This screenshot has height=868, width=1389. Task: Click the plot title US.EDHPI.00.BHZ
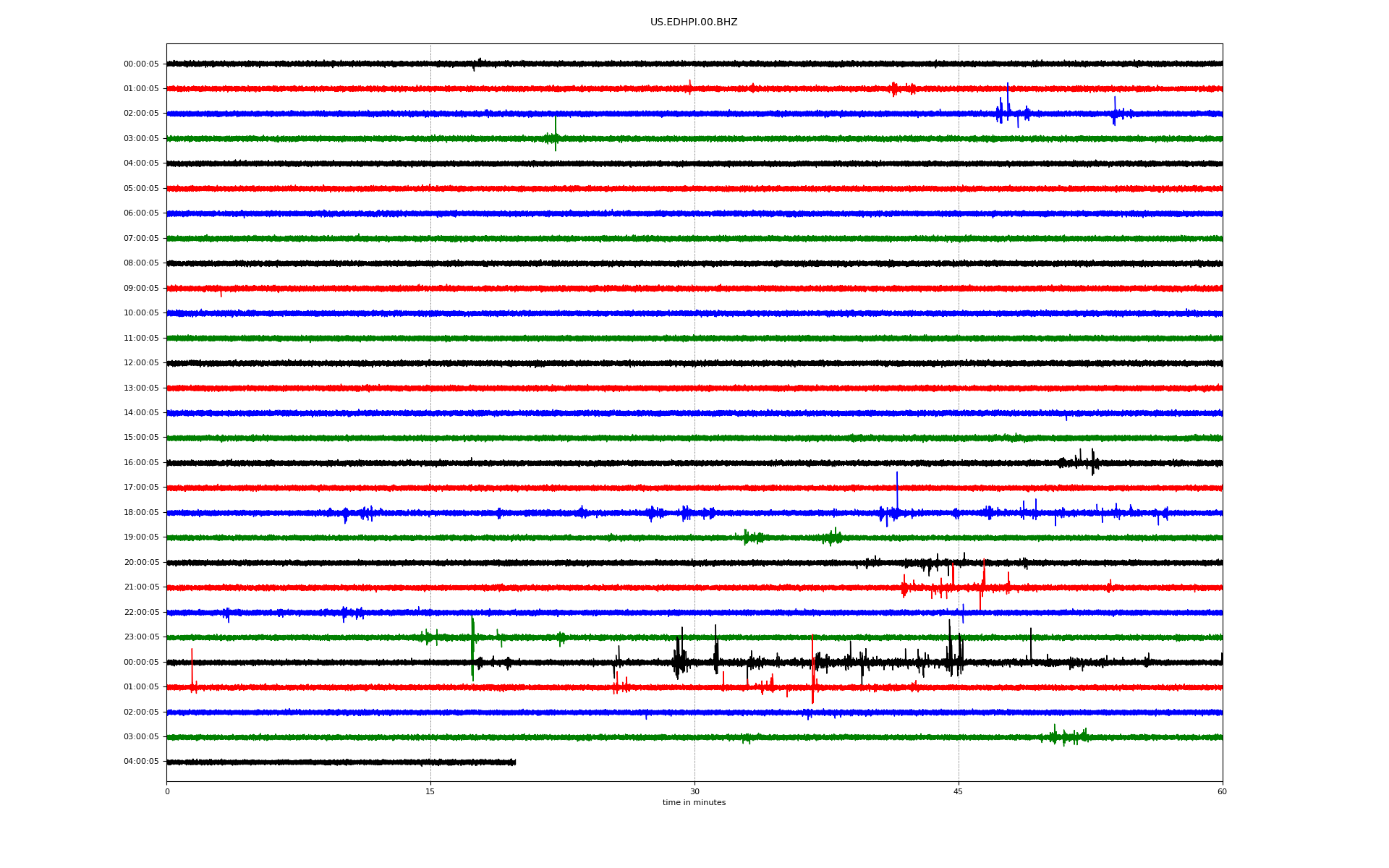point(694,22)
